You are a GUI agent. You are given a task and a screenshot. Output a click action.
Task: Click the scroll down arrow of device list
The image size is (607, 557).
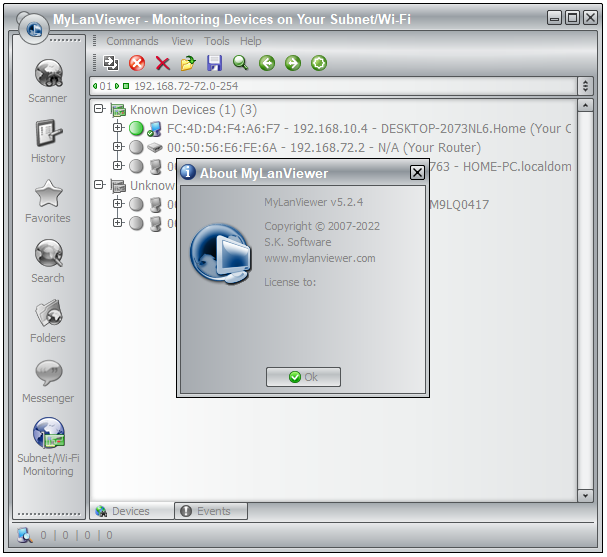585,496
